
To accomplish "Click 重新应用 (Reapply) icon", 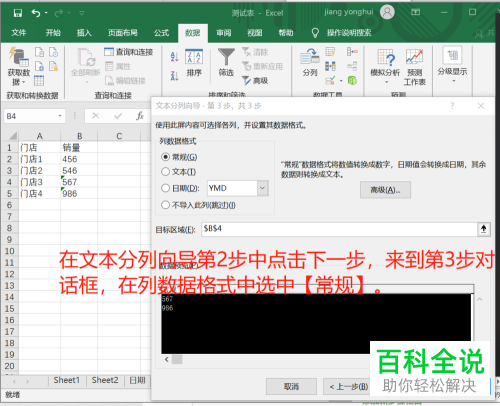I will point(246,66).
